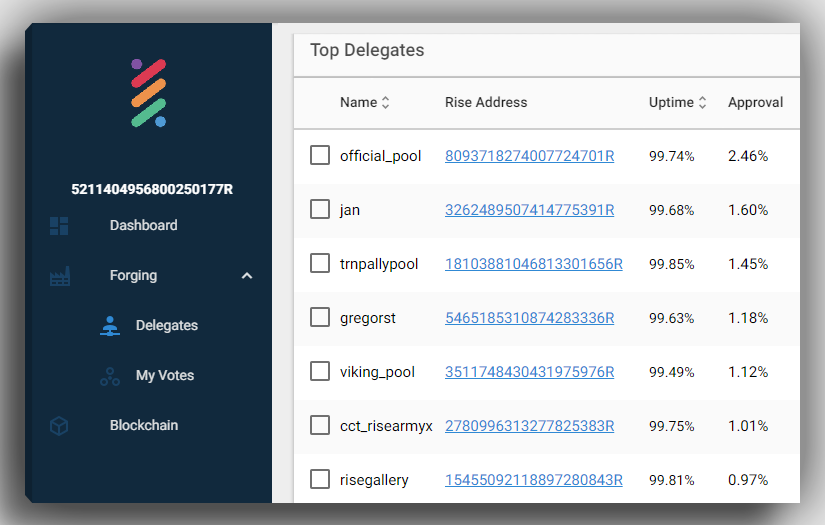Image resolution: width=825 pixels, height=525 pixels.
Task: Click uptime value 99.85%
Action: pyautogui.click(x=671, y=264)
